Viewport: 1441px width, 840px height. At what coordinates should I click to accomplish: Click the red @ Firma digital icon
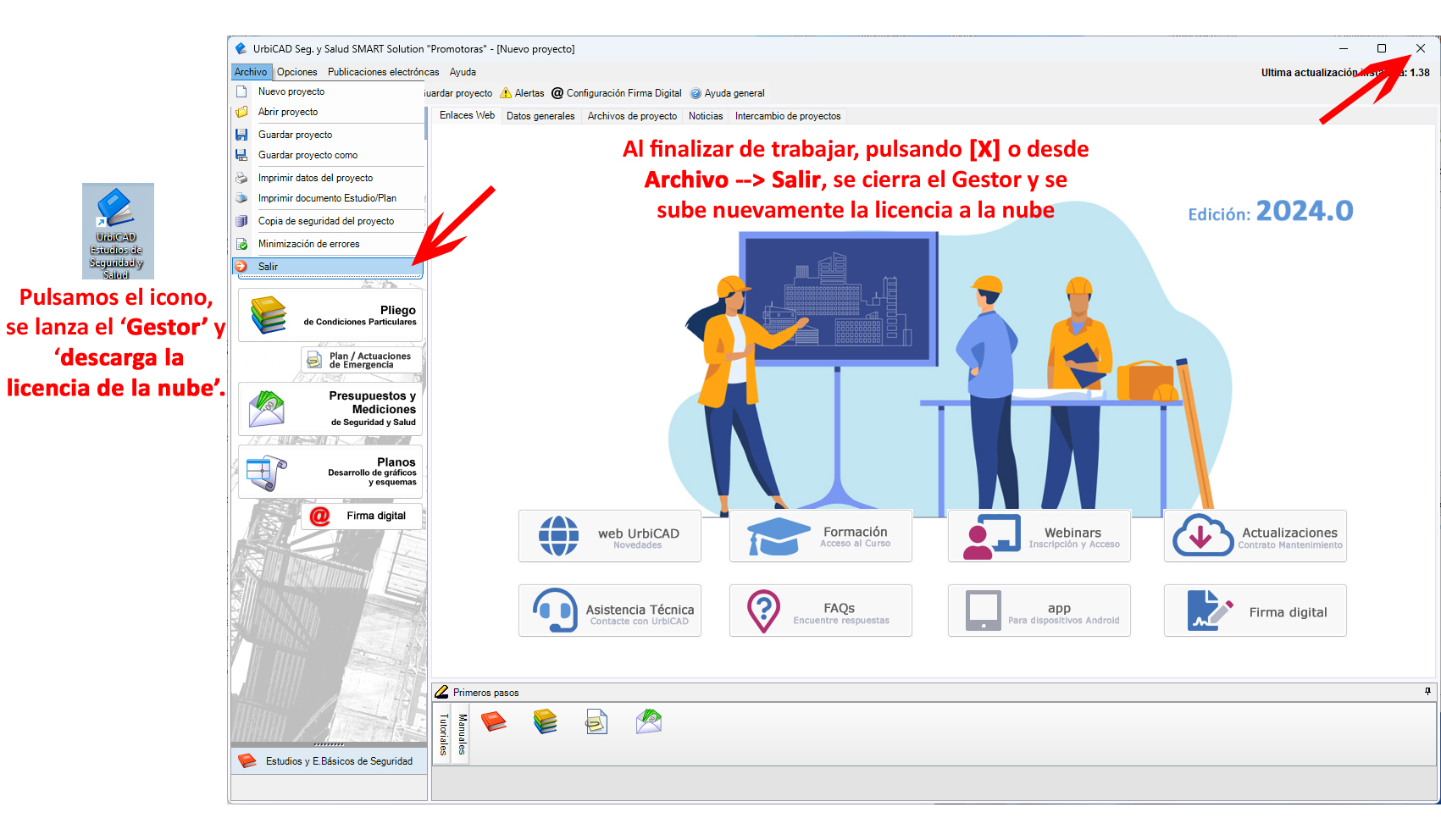319,516
